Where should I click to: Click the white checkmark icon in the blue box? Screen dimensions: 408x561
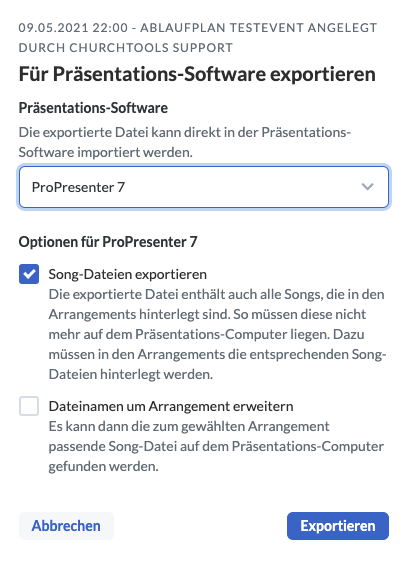29,274
